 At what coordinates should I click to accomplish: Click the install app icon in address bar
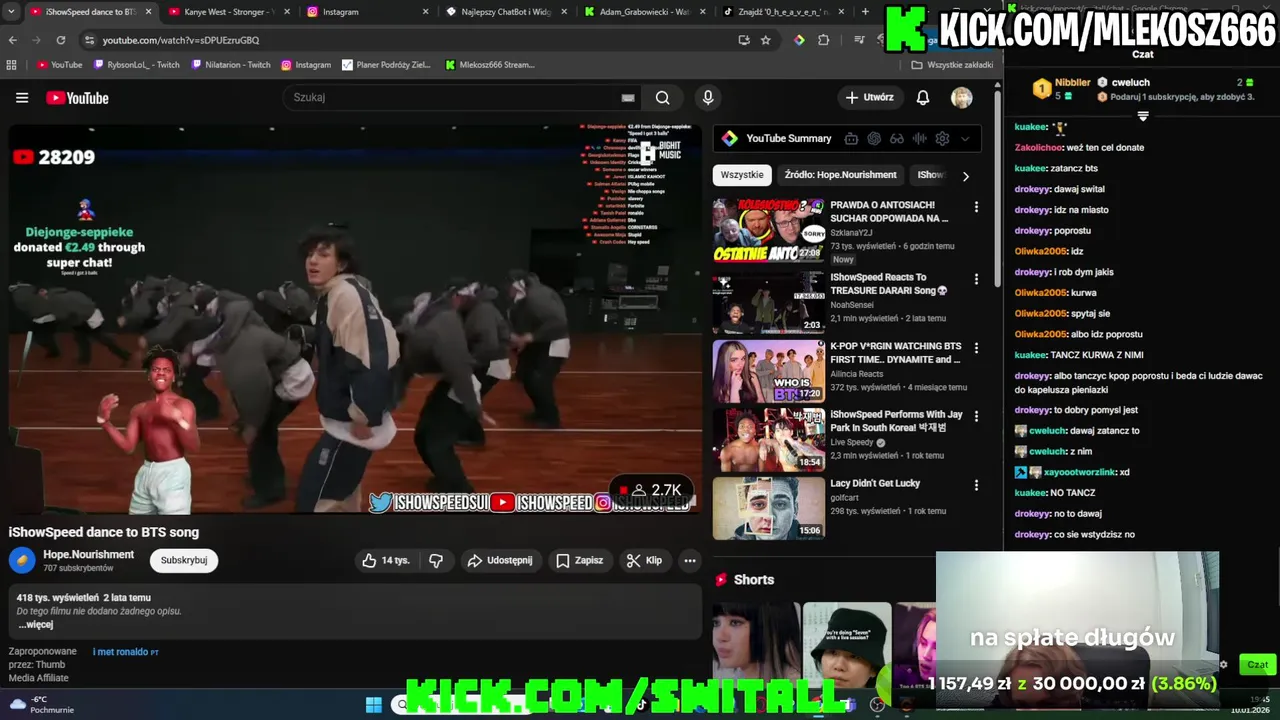click(744, 40)
